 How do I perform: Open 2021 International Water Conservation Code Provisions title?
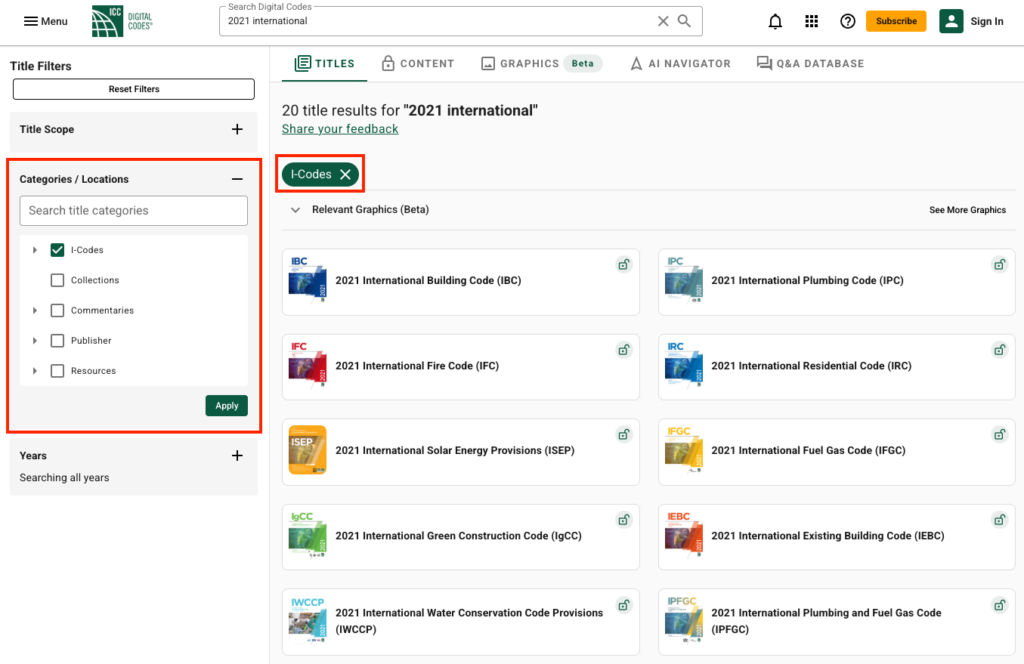tap(469, 621)
